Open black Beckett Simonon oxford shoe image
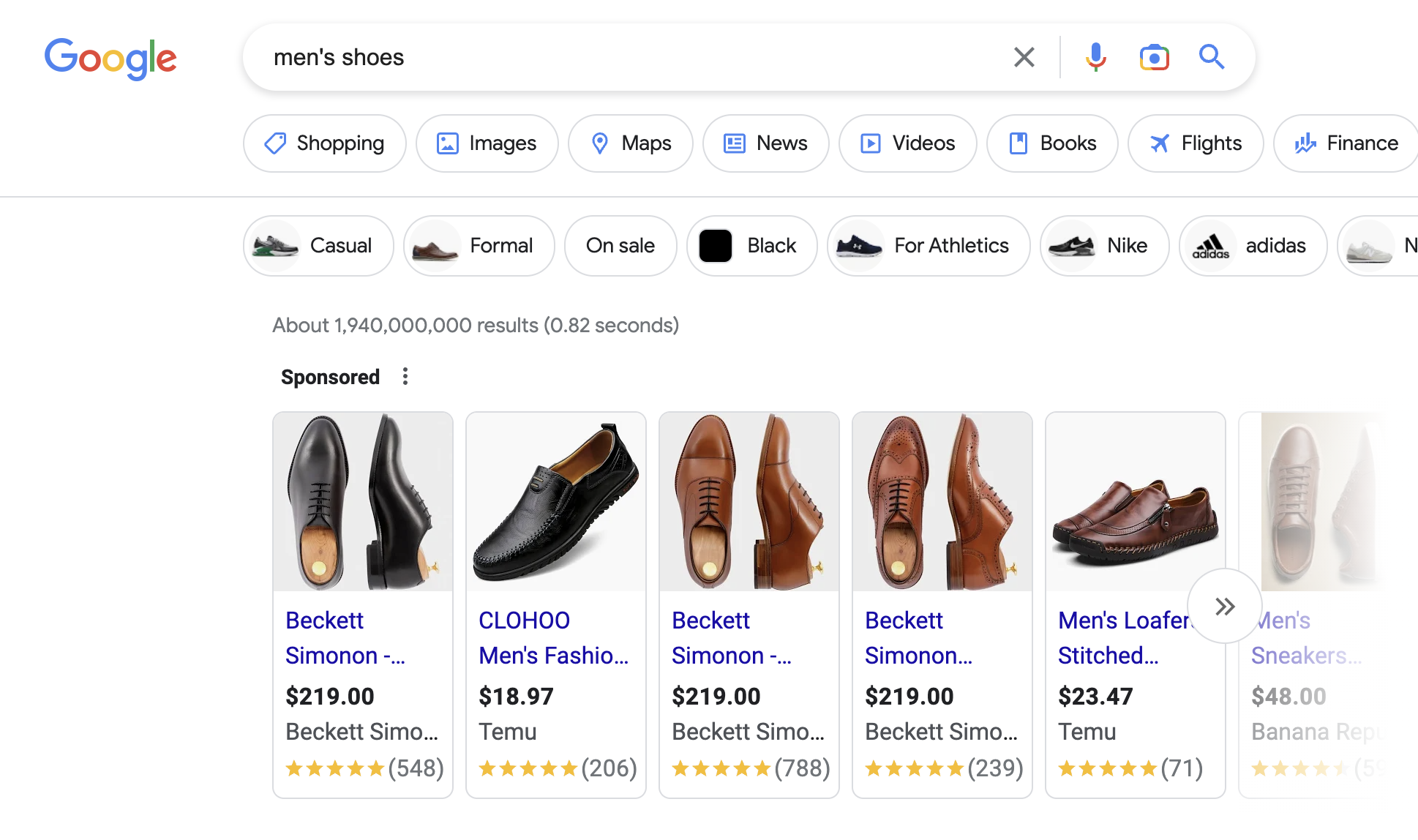The image size is (1418, 840). pyautogui.click(x=363, y=502)
